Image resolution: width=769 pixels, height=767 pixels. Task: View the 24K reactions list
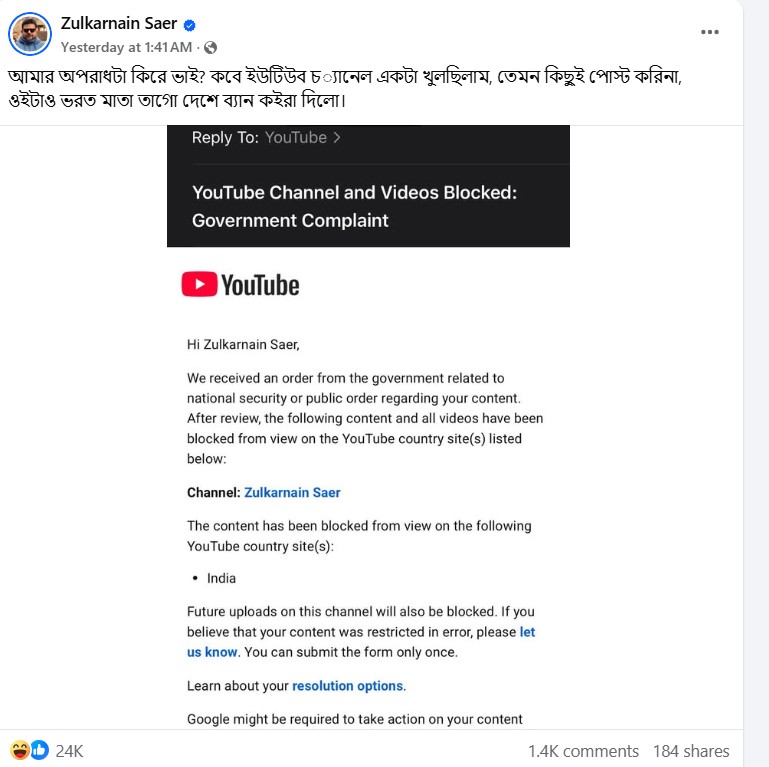[x=69, y=751]
